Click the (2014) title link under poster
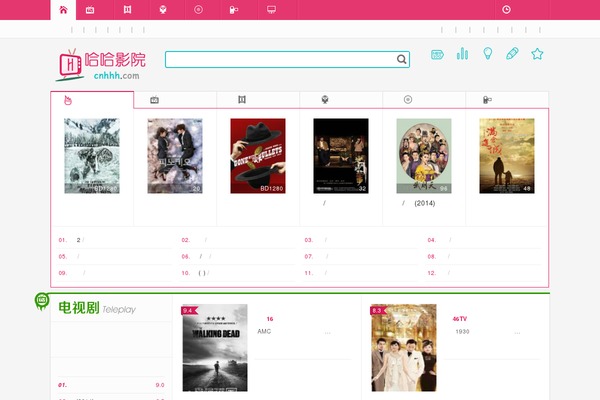Image resolution: width=600 pixels, height=400 pixels. tap(419, 203)
